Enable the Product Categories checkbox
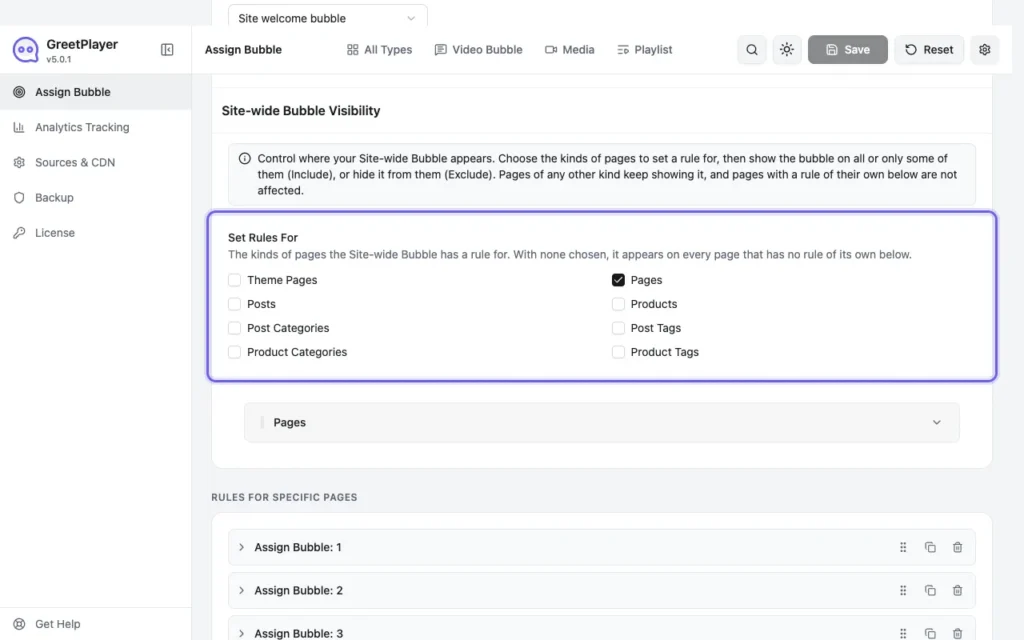The image size is (1024, 640). (x=234, y=353)
